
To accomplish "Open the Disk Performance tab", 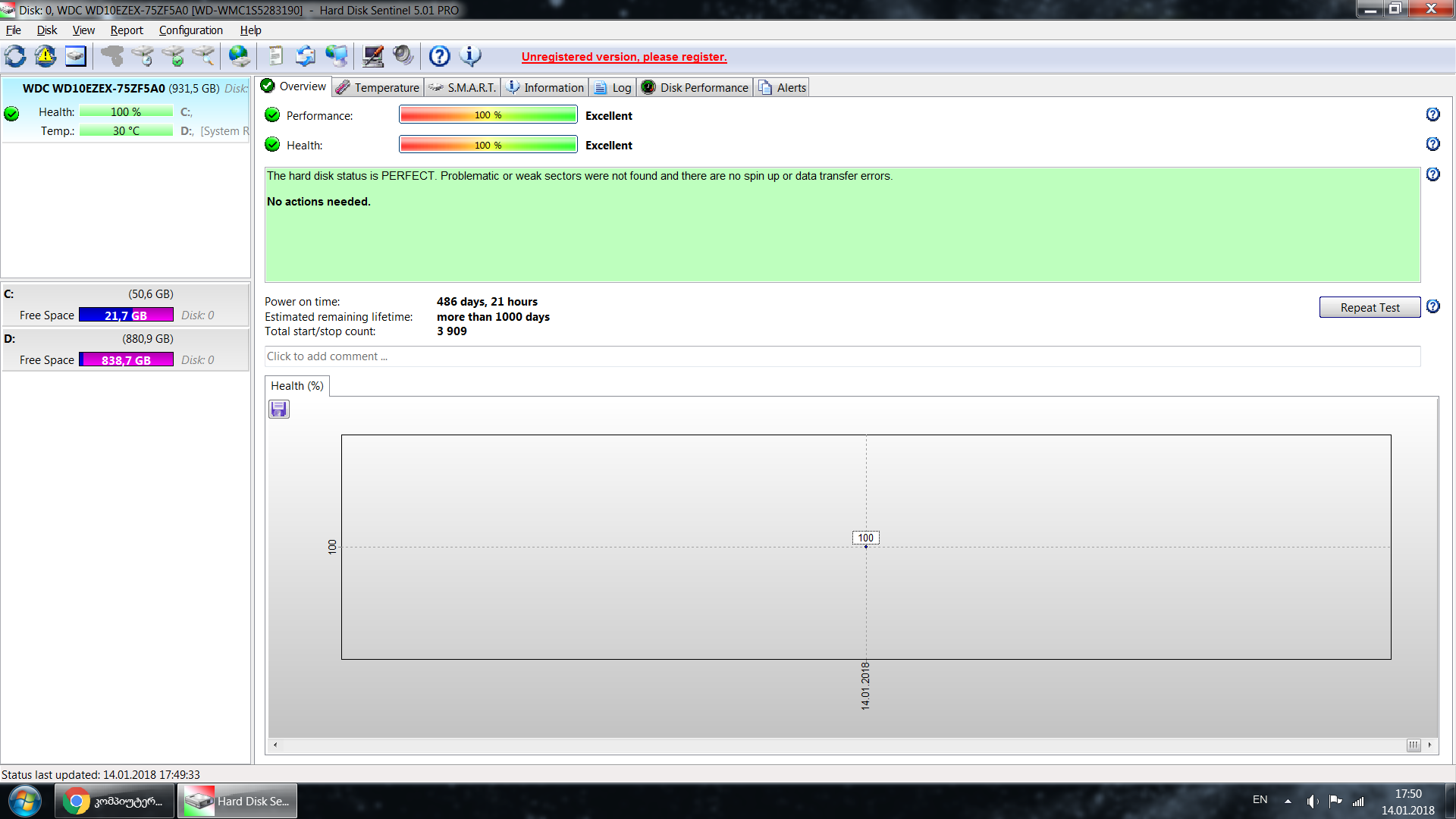I will 695,88.
